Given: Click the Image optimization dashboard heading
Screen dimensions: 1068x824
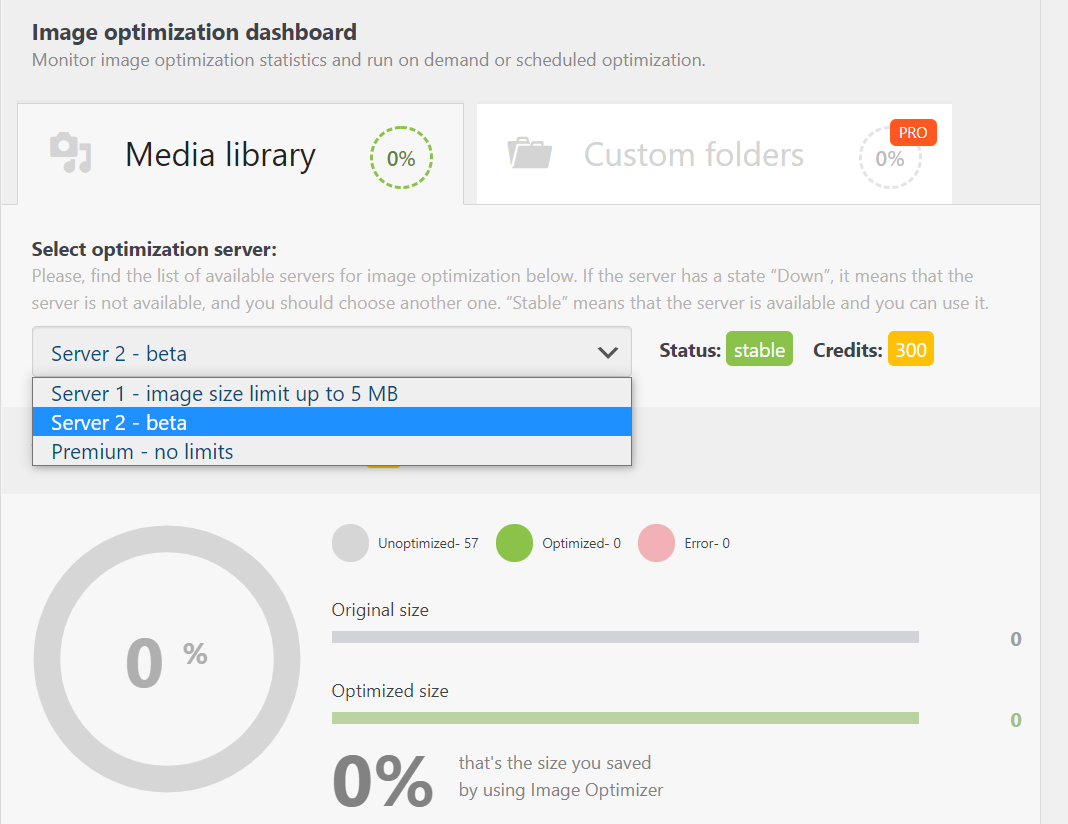Looking at the screenshot, I should (194, 33).
